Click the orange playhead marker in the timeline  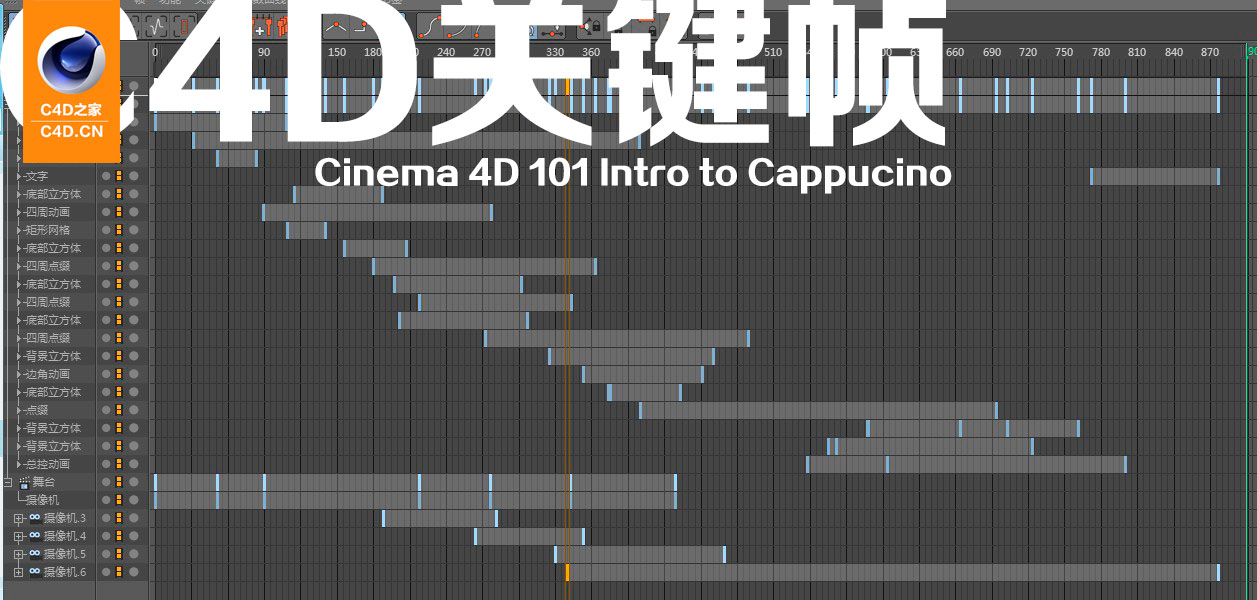pos(566,52)
